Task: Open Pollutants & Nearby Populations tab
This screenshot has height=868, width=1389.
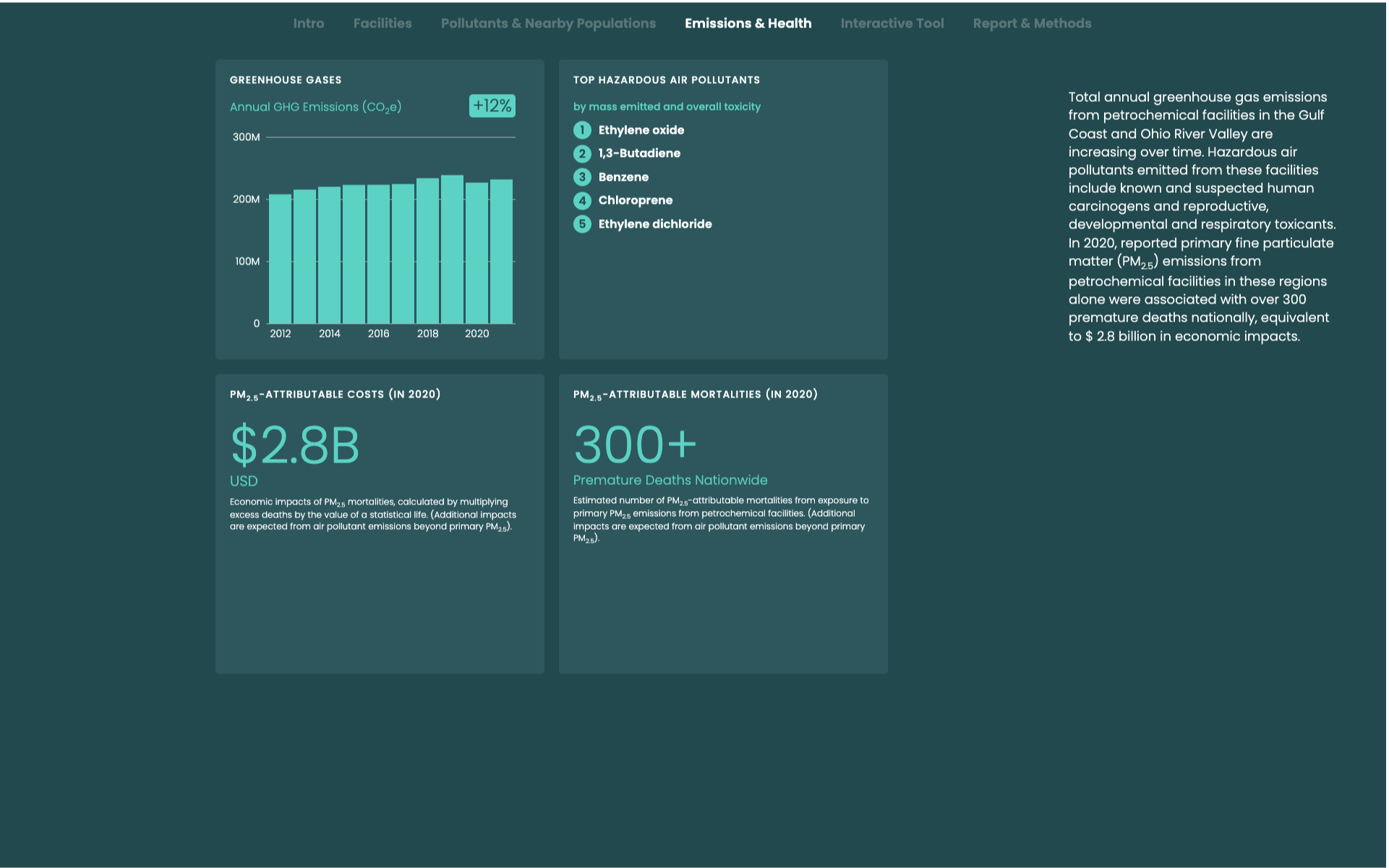Action: (x=548, y=23)
